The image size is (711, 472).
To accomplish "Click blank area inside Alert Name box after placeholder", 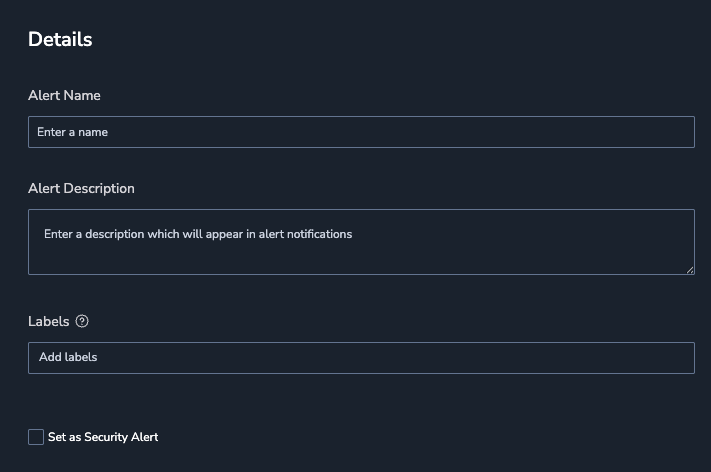I will (399, 132).
